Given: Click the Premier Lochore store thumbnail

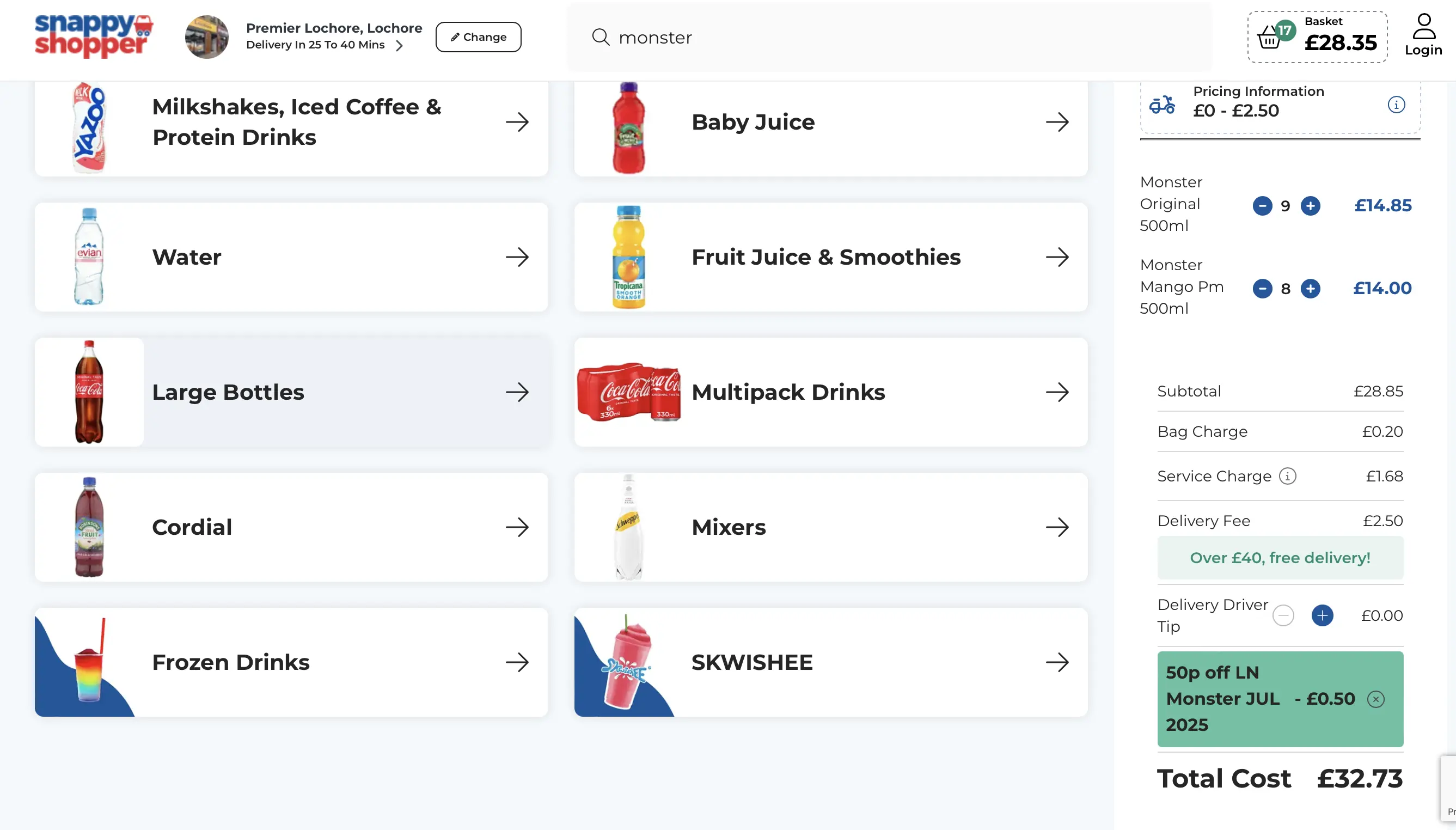Looking at the screenshot, I should point(207,37).
